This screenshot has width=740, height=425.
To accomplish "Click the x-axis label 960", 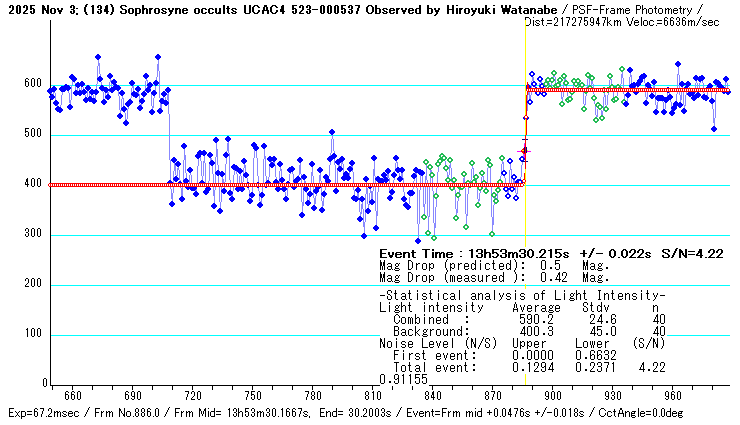I will [673, 395].
